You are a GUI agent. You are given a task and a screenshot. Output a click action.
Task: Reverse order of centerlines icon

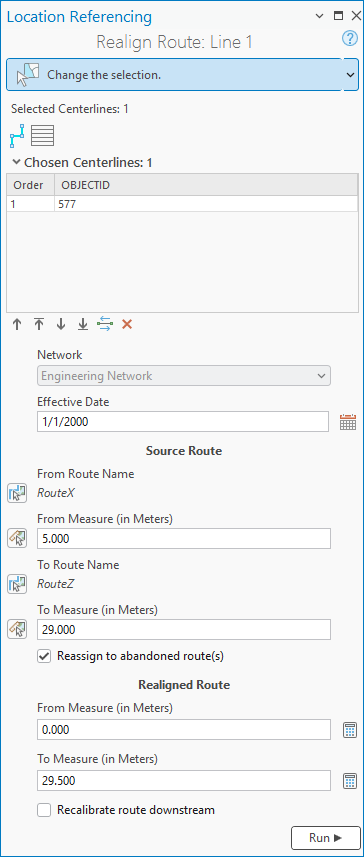[x=104, y=325]
